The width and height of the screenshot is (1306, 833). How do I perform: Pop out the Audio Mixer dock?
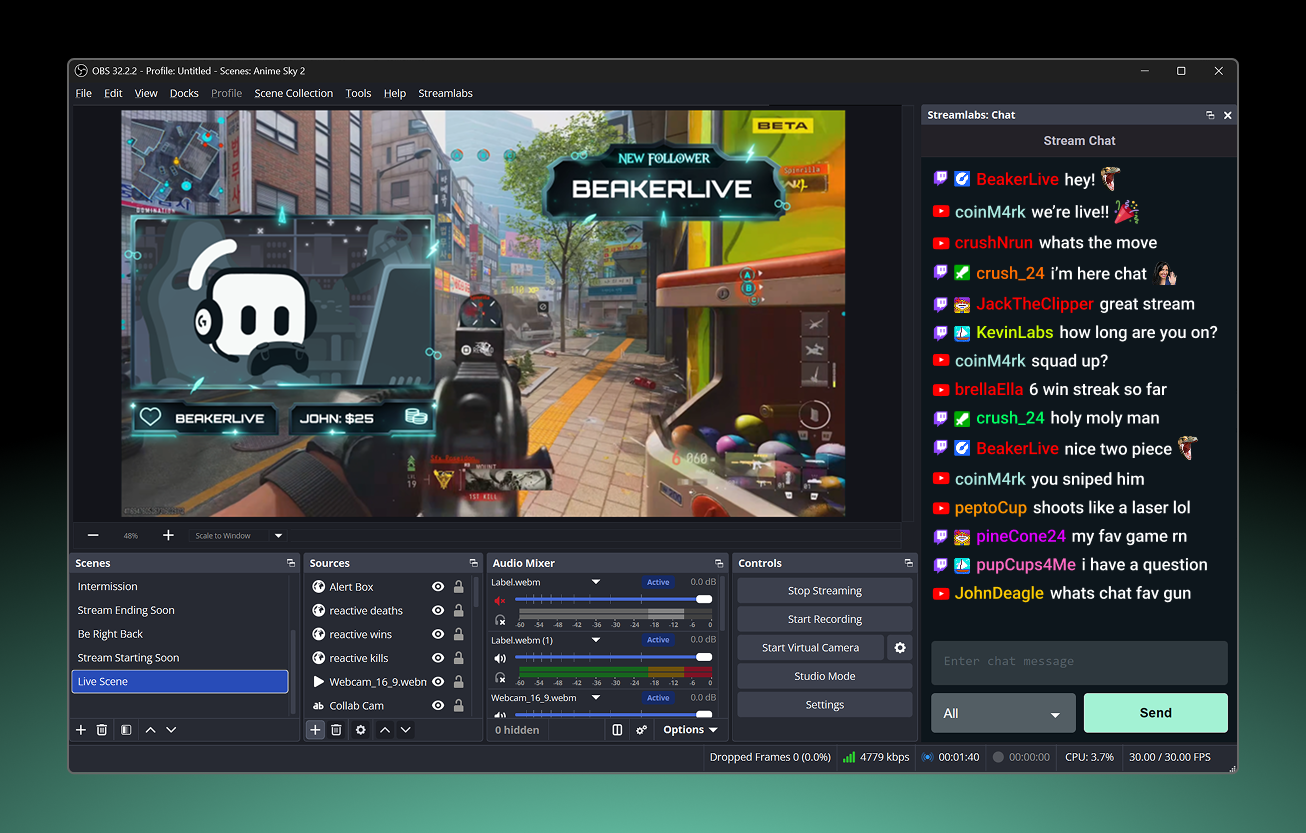[719, 563]
